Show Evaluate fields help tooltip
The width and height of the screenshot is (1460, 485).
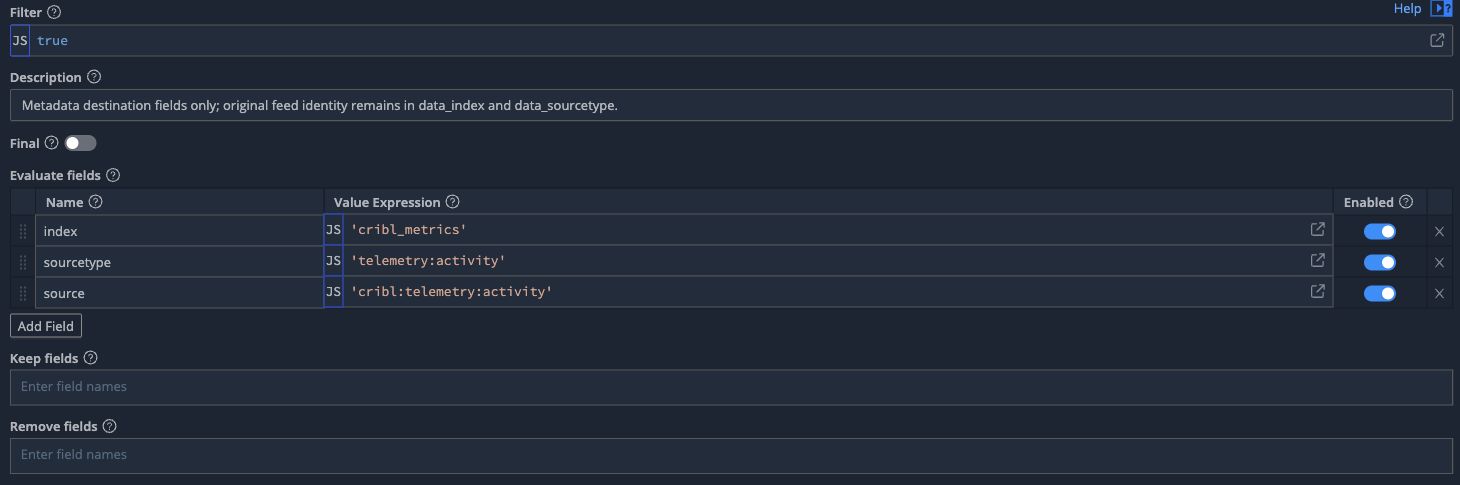pos(113,175)
